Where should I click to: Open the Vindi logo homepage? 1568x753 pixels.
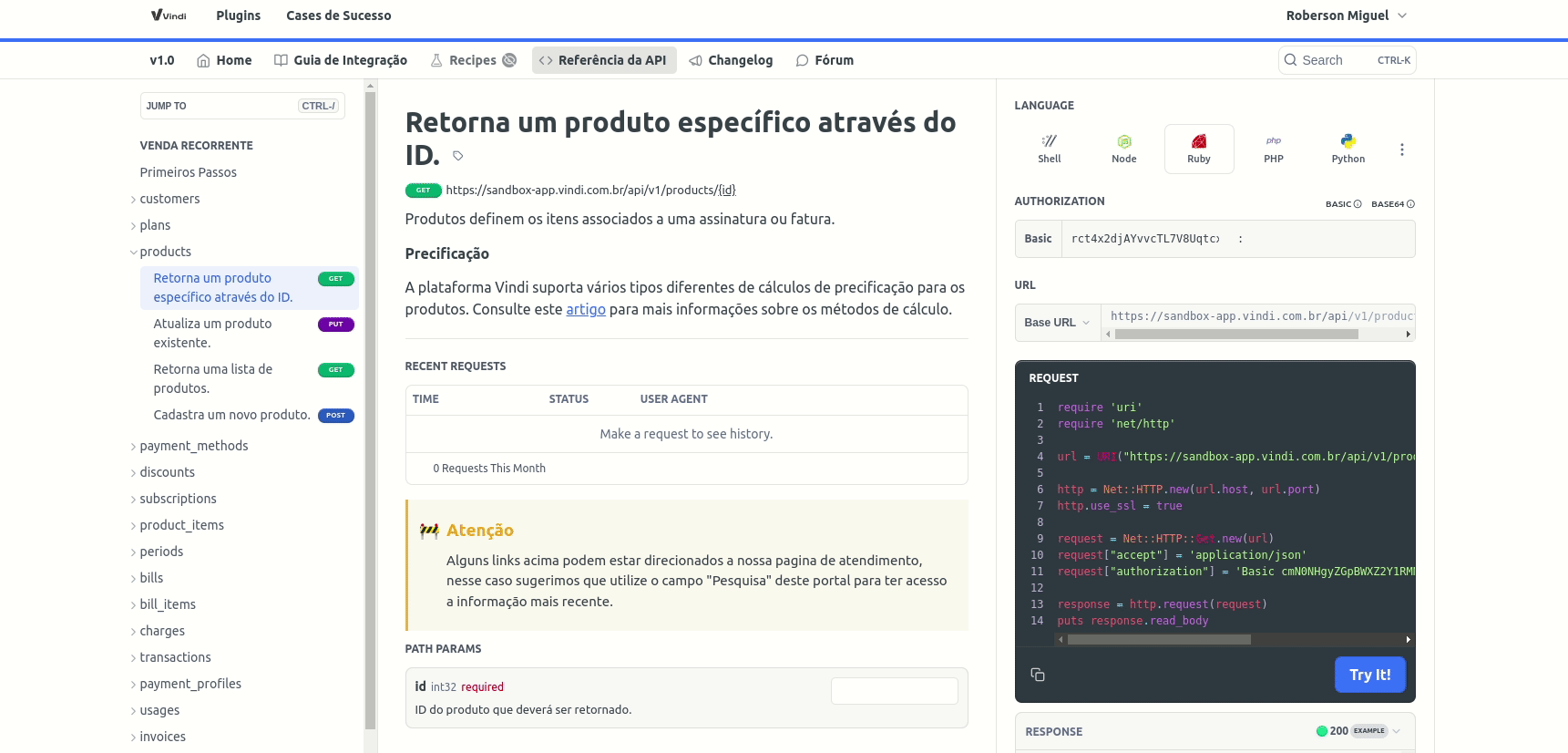(169, 15)
